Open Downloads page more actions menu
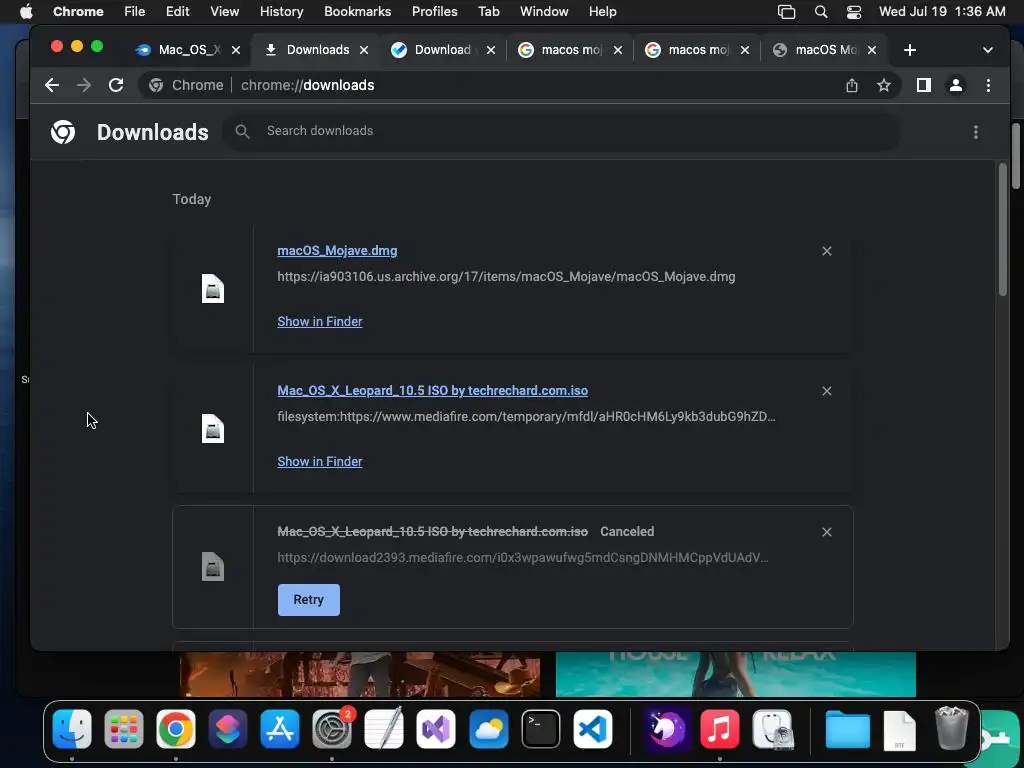 tap(976, 132)
